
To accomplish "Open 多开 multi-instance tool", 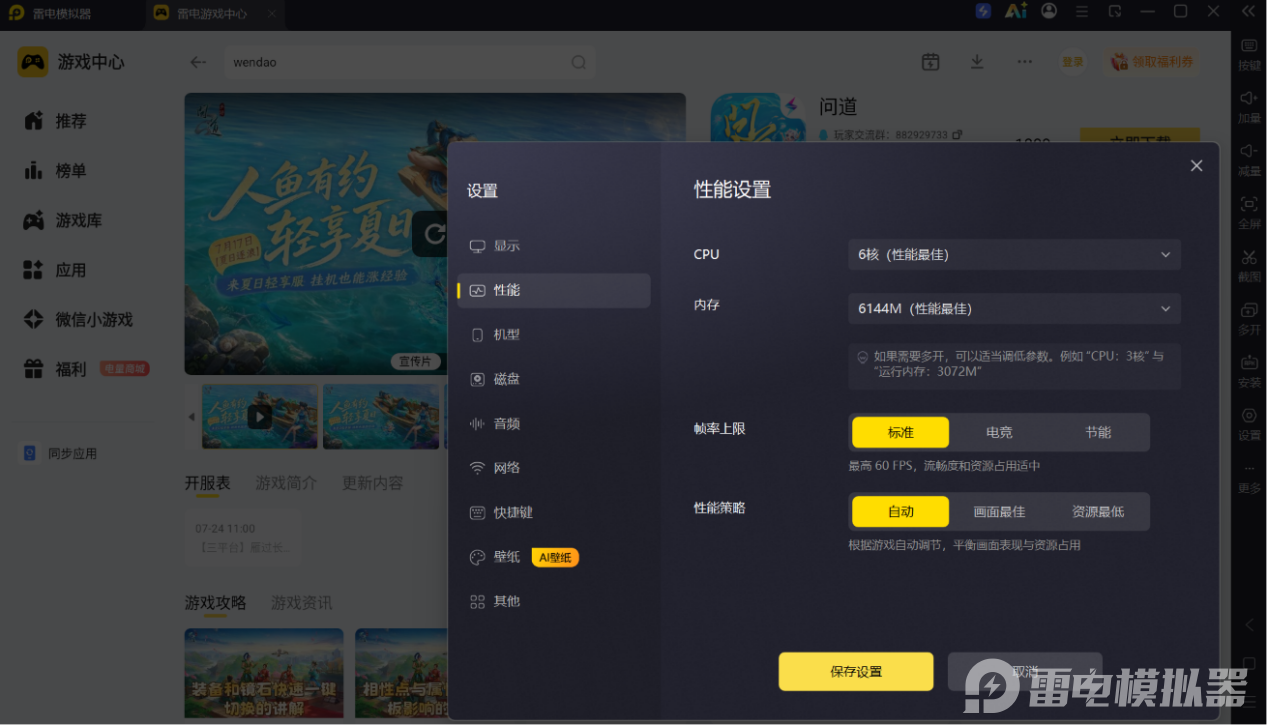I will [1249, 318].
